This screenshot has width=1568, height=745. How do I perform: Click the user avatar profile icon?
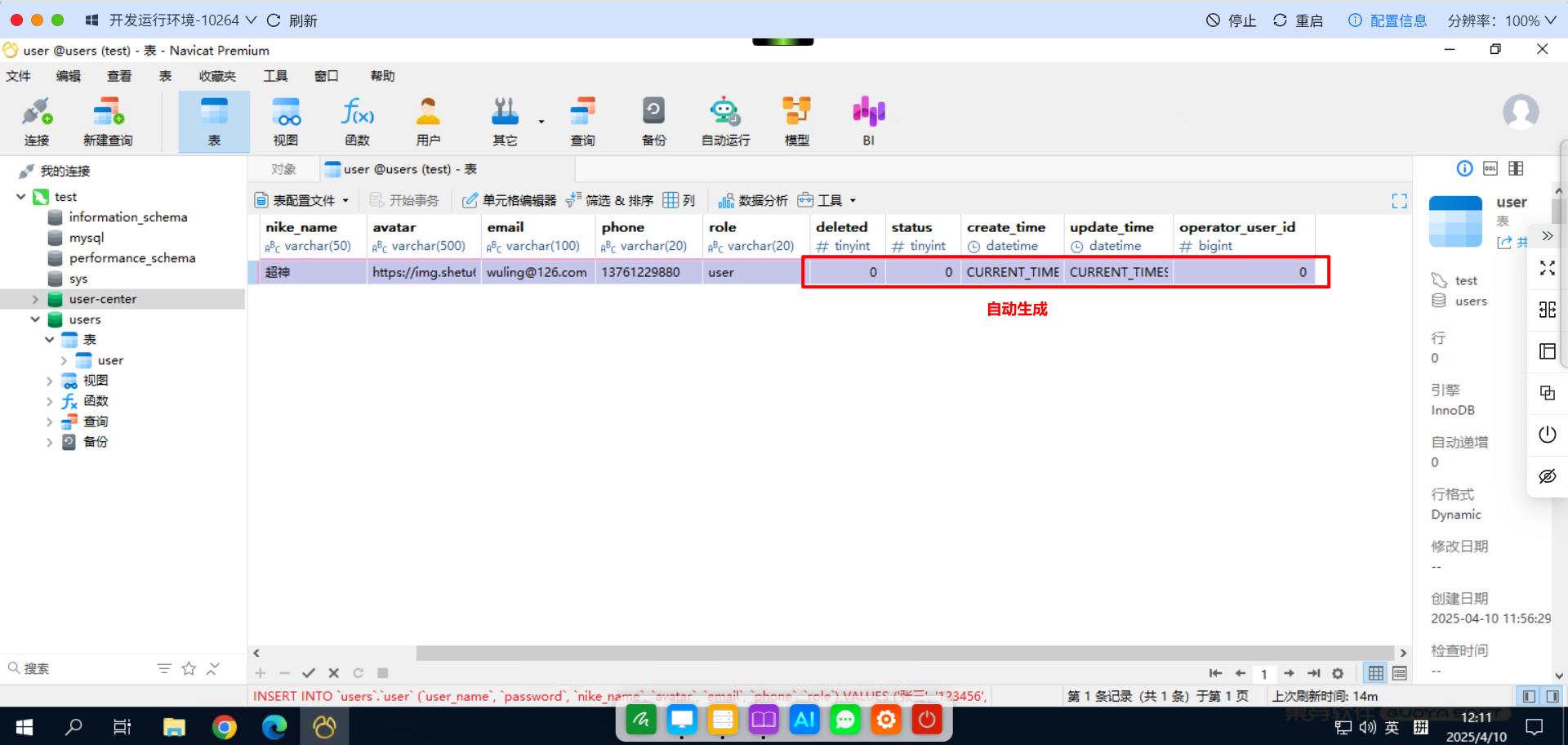click(1521, 112)
